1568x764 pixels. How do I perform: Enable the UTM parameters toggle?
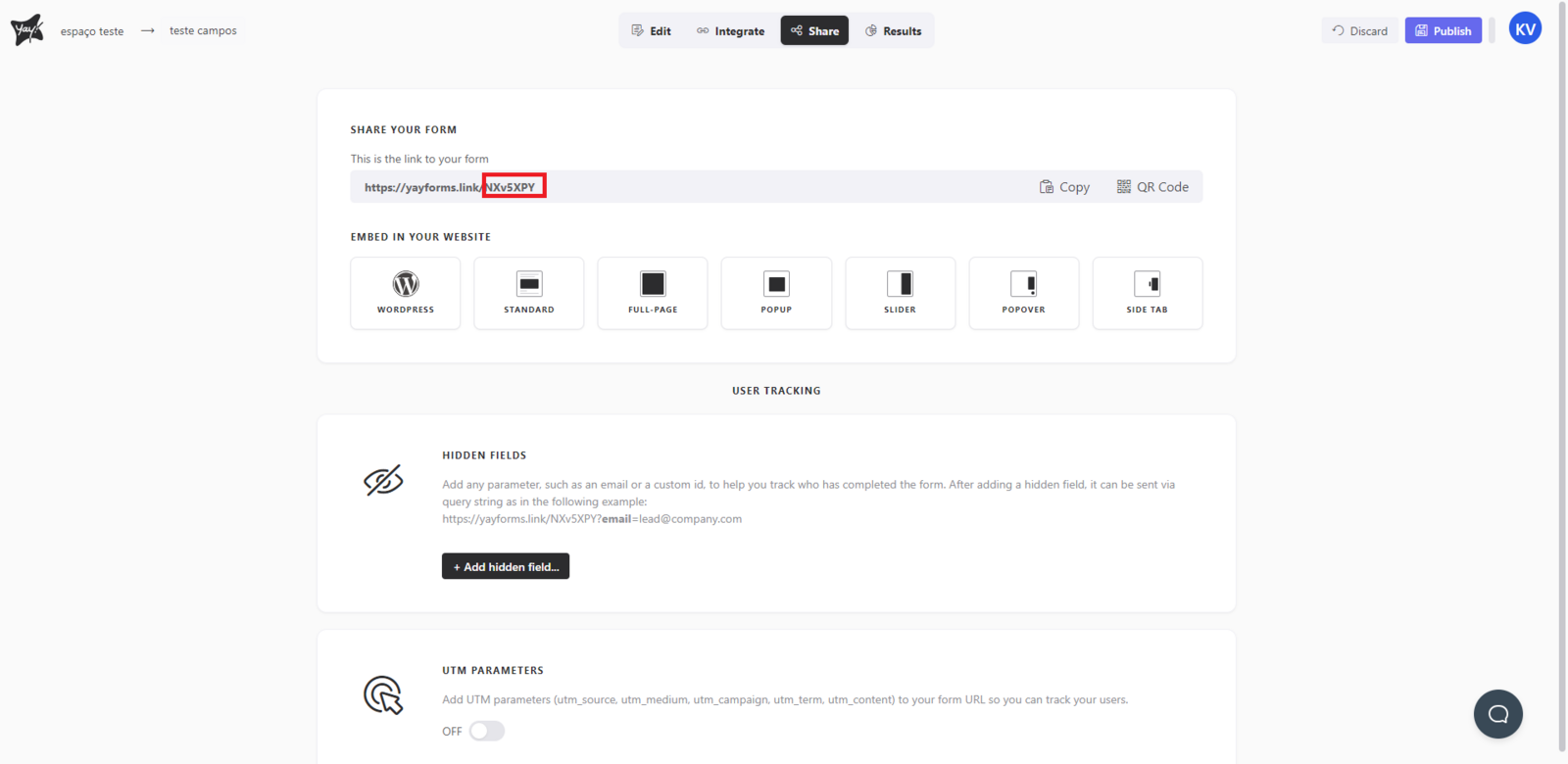click(x=486, y=732)
